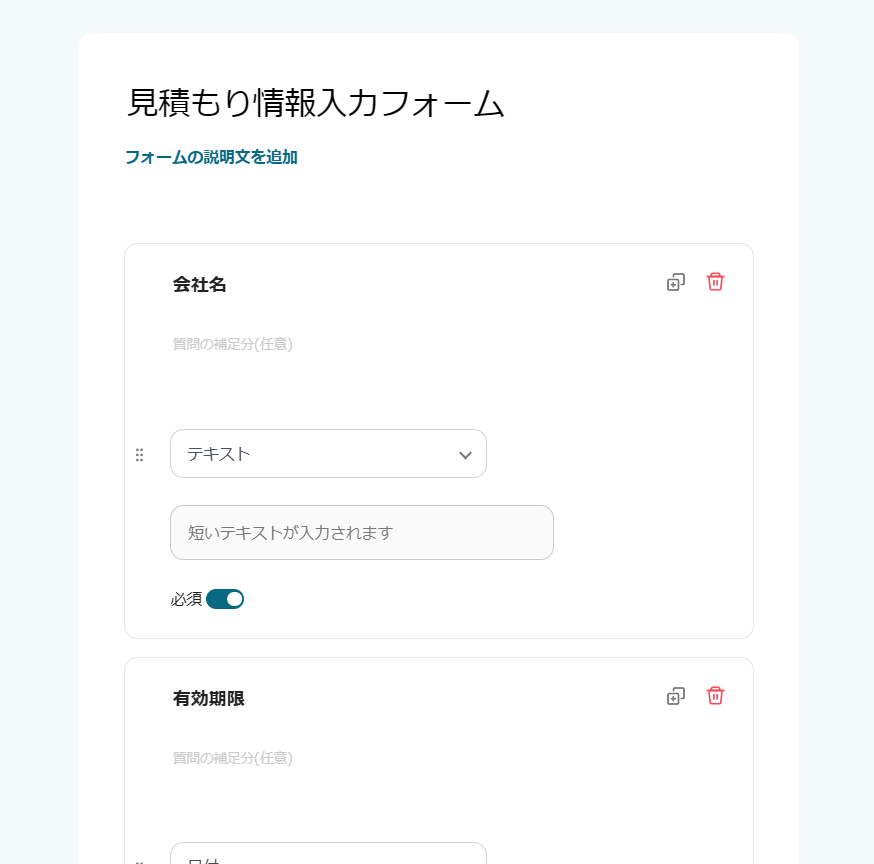Open the テキスト question type dropdown
This screenshot has height=864, width=874.
328,453
